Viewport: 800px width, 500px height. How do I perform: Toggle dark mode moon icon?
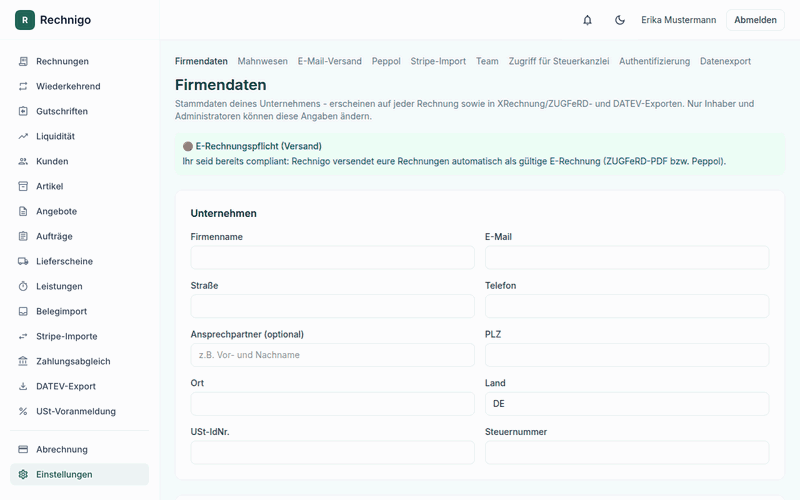(x=619, y=20)
